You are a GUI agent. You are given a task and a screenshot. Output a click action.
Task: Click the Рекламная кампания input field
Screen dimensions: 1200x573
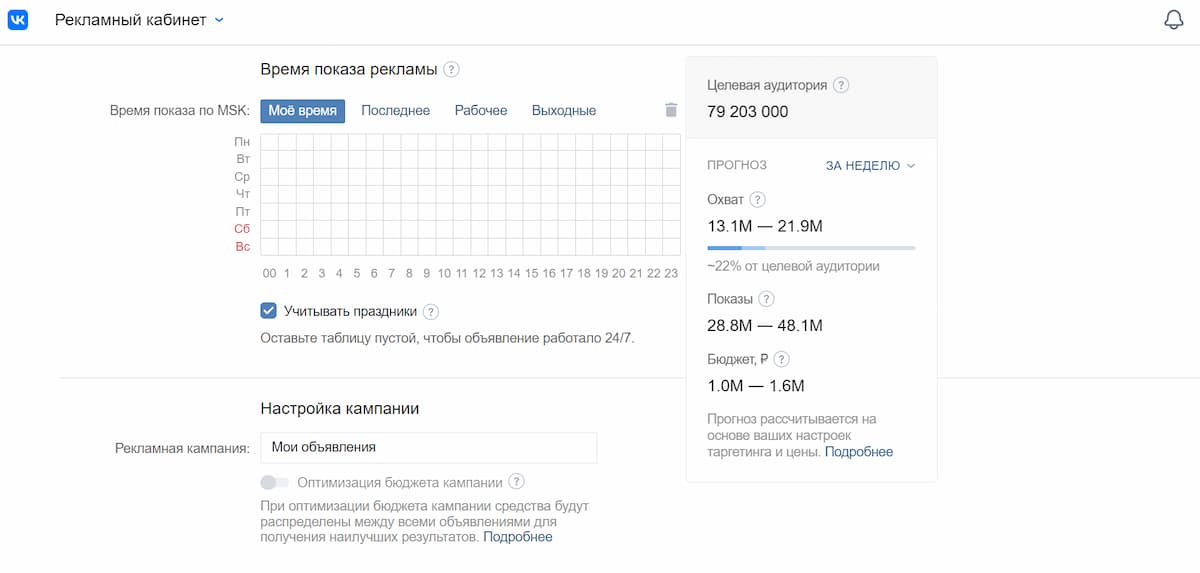click(x=428, y=448)
